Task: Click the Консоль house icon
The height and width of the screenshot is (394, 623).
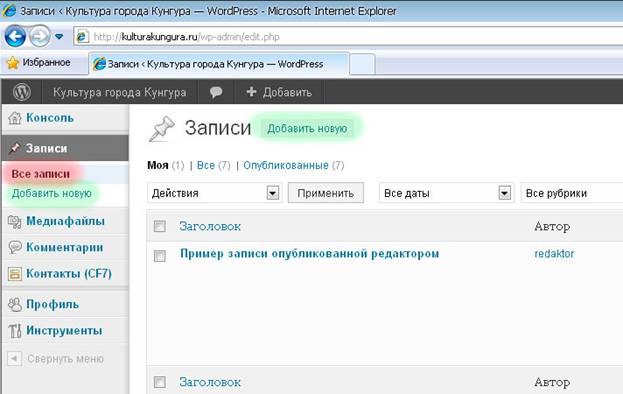Action: 15,118
